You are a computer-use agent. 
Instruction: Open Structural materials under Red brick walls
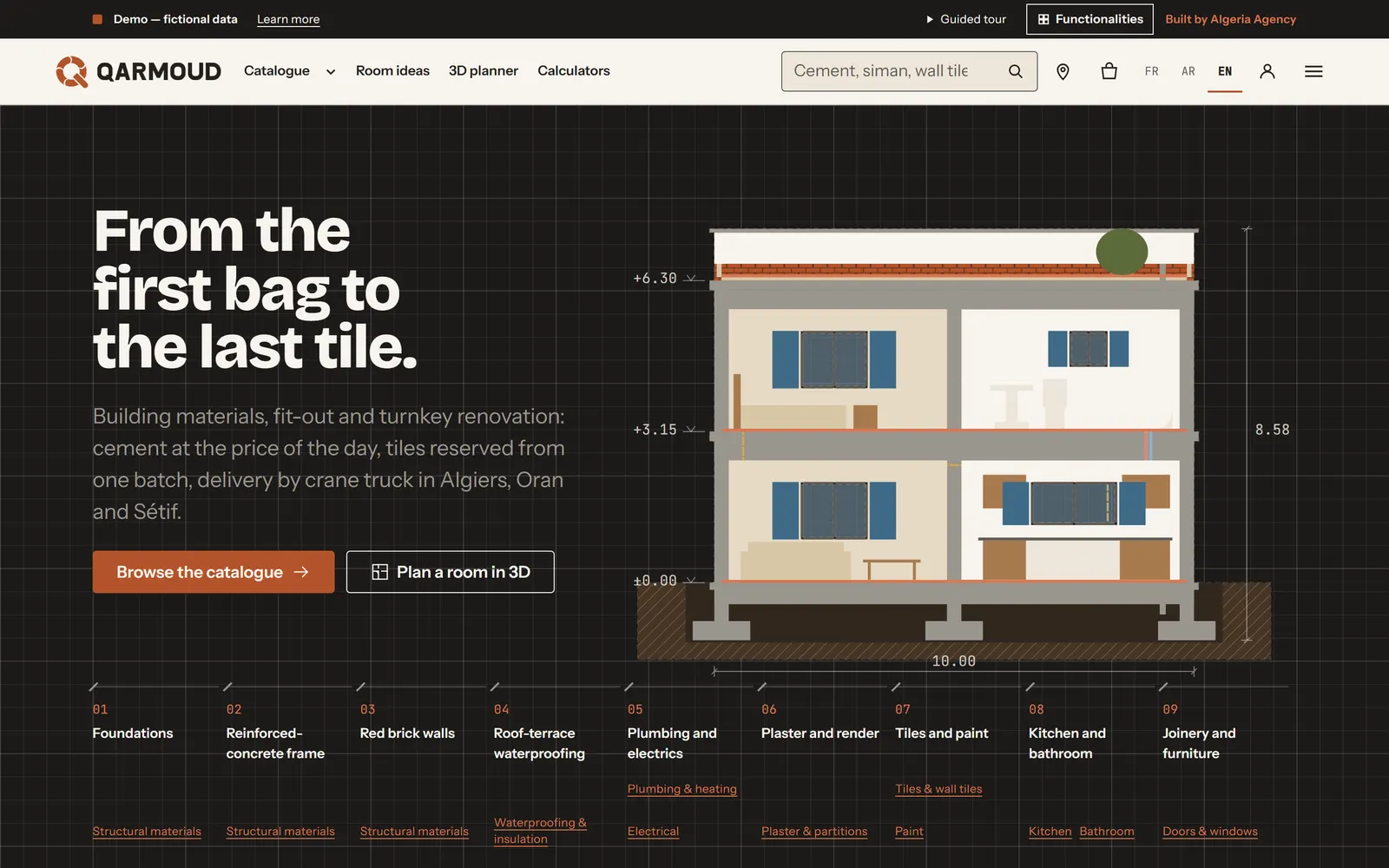pos(414,832)
